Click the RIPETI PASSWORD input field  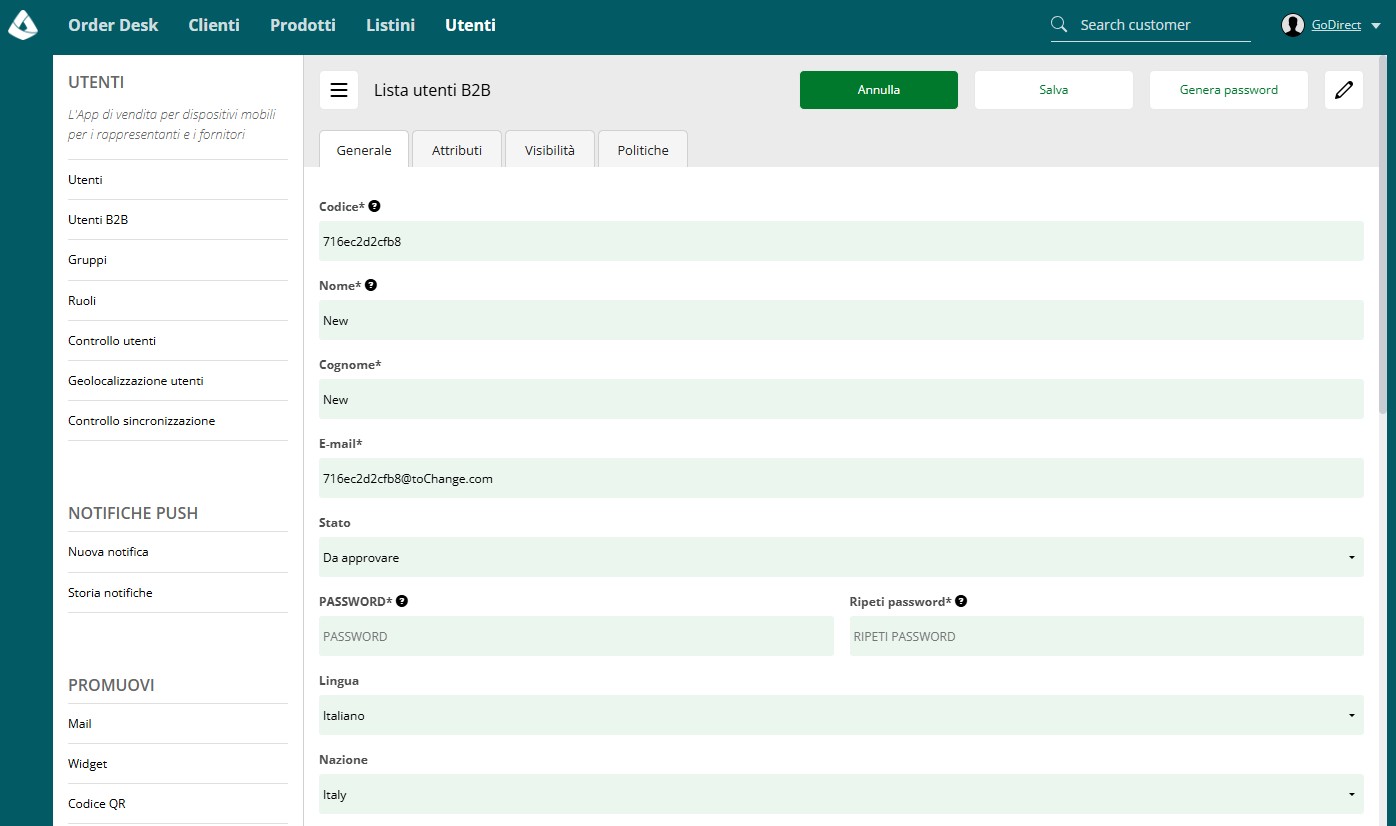pos(1107,636)
